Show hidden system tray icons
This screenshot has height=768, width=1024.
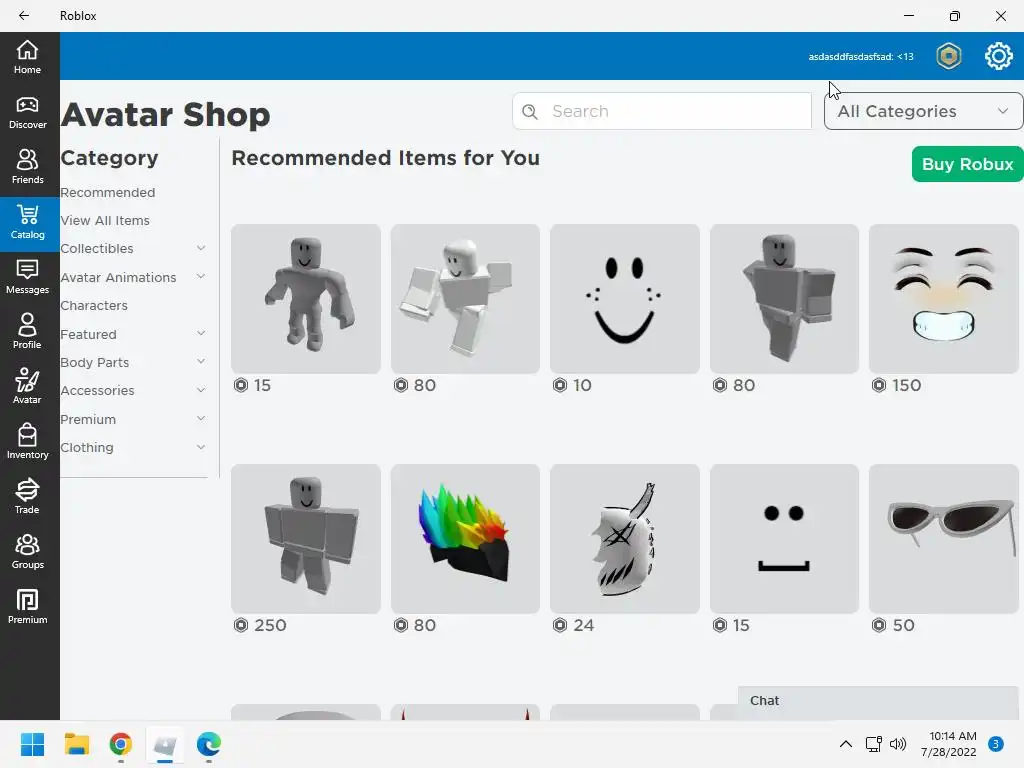pyautogui.click(x=846, y=744)
